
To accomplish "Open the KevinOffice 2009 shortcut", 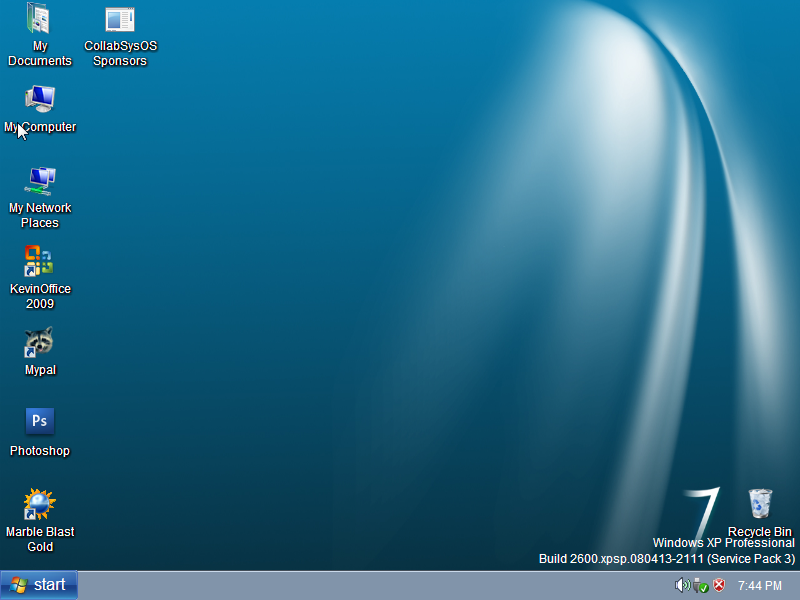I will pyautogui.click(x=39, y=262).
